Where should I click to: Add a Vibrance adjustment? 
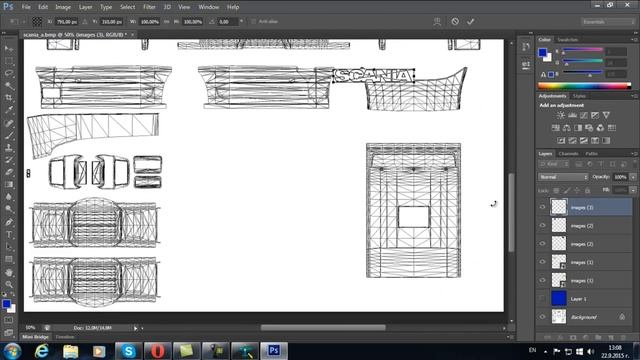click(x=606, y=116)
